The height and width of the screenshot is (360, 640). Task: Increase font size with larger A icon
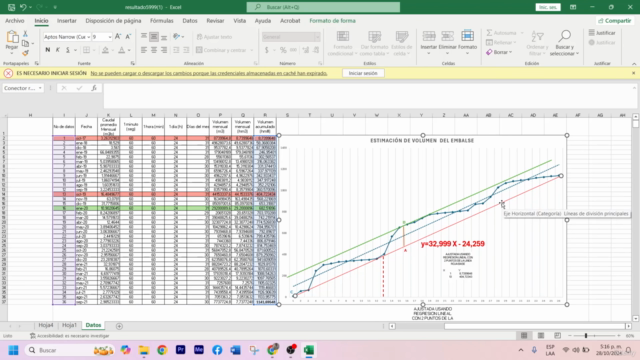tap(118, 37)
